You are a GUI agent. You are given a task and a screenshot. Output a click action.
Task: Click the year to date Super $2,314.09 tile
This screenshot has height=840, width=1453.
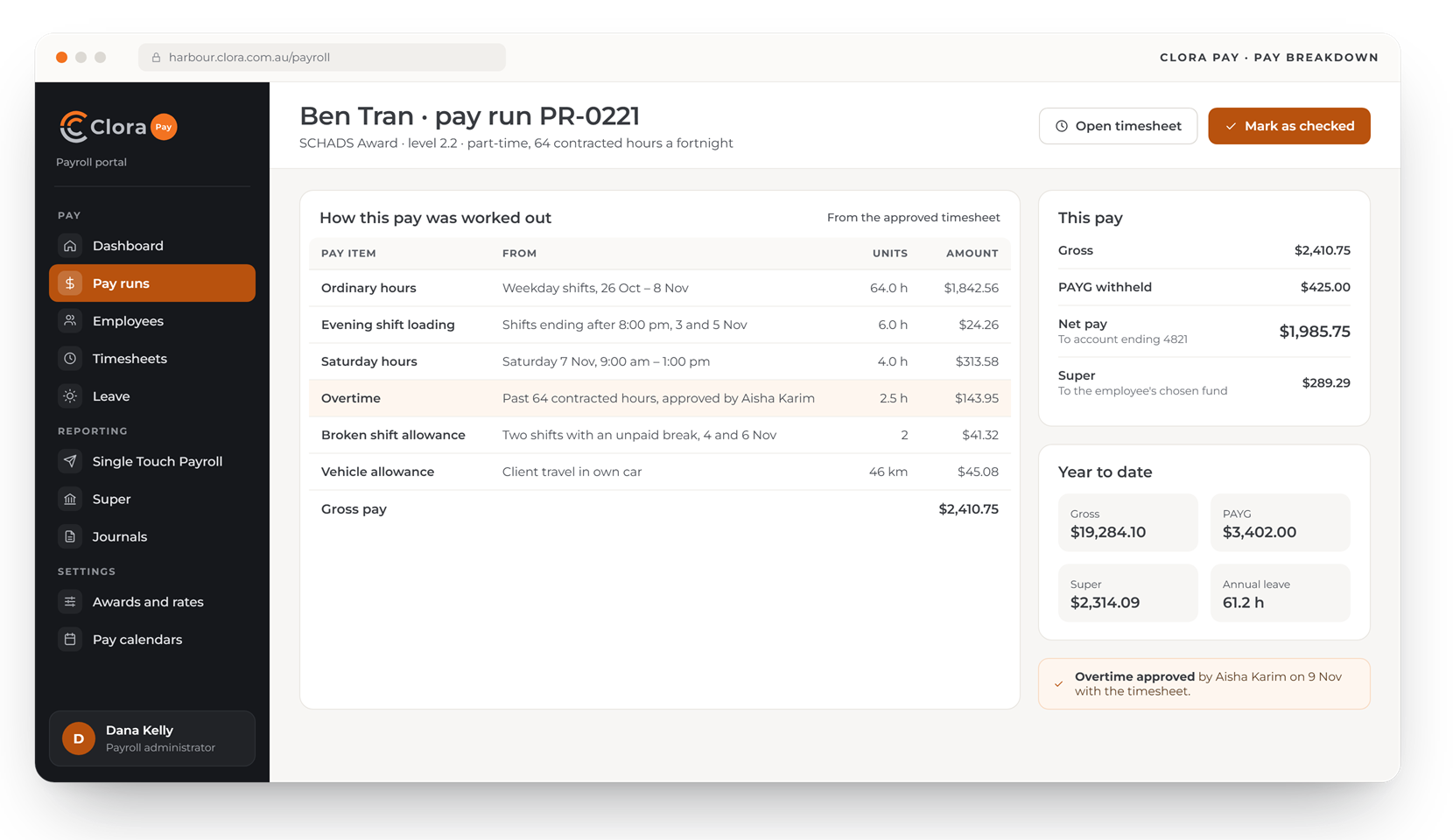coord(1128,593)
